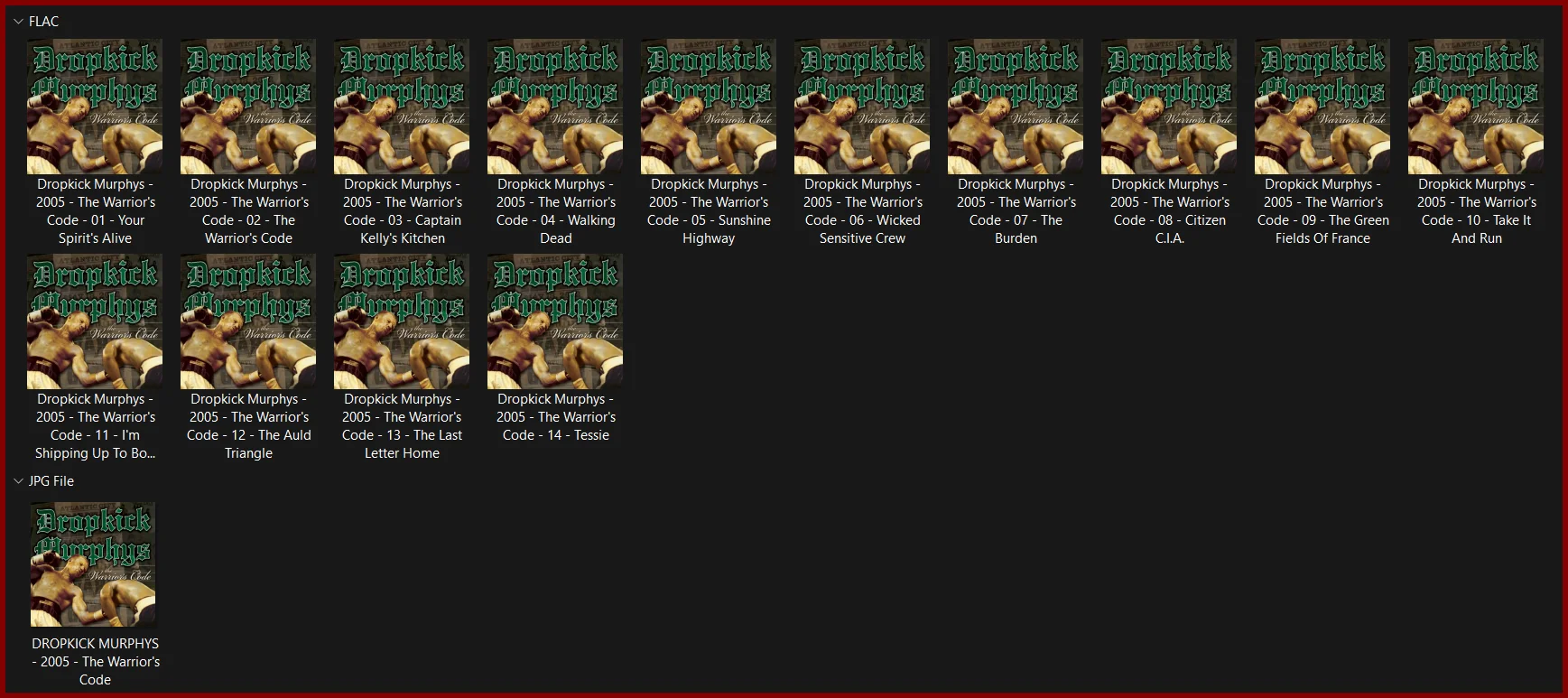Click file name '13 - The Last Letter Home'

pyautogui.click(x=402, y=426)
